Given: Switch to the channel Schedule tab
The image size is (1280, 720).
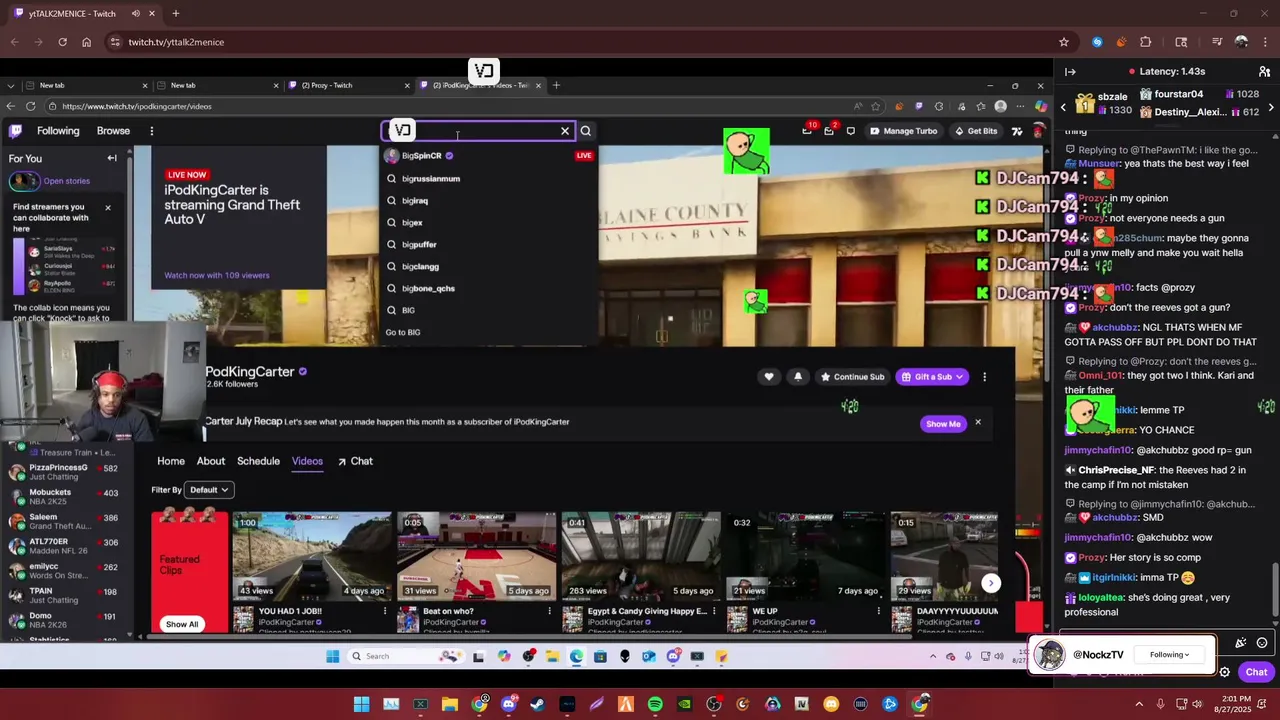Looking at the screenshot, I should pos(258,461).
